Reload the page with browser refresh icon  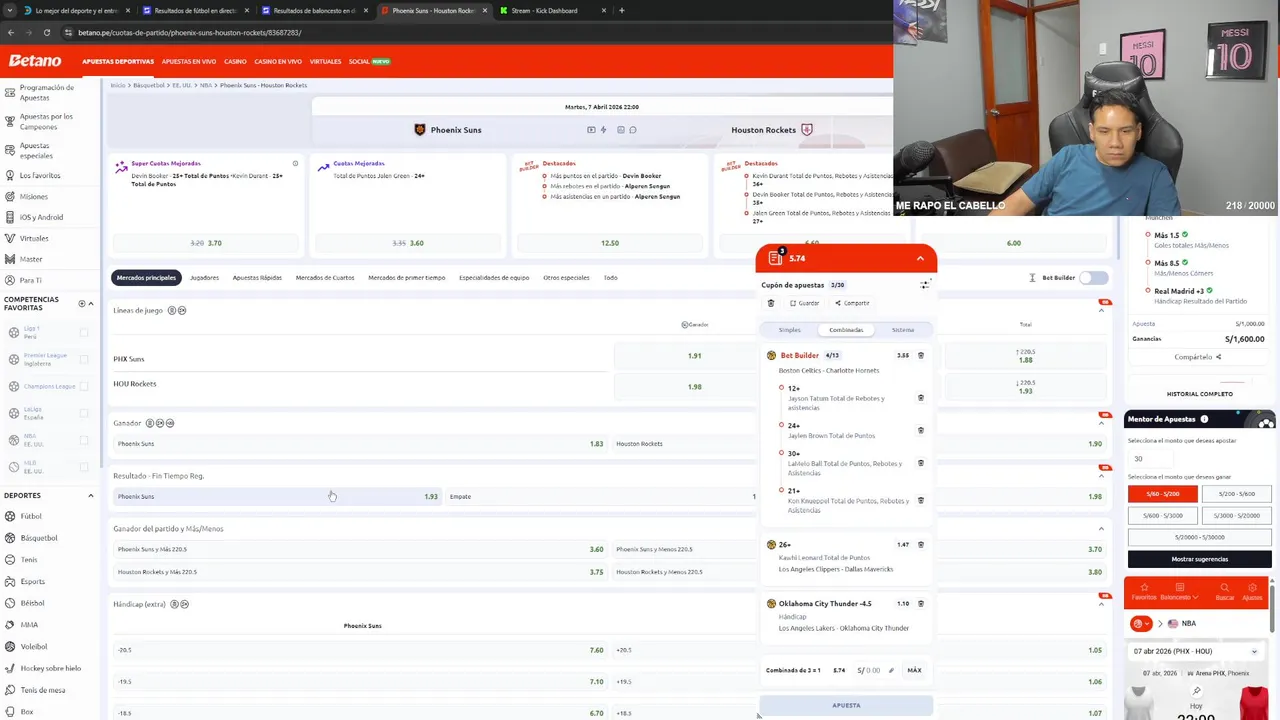(46, 32)
